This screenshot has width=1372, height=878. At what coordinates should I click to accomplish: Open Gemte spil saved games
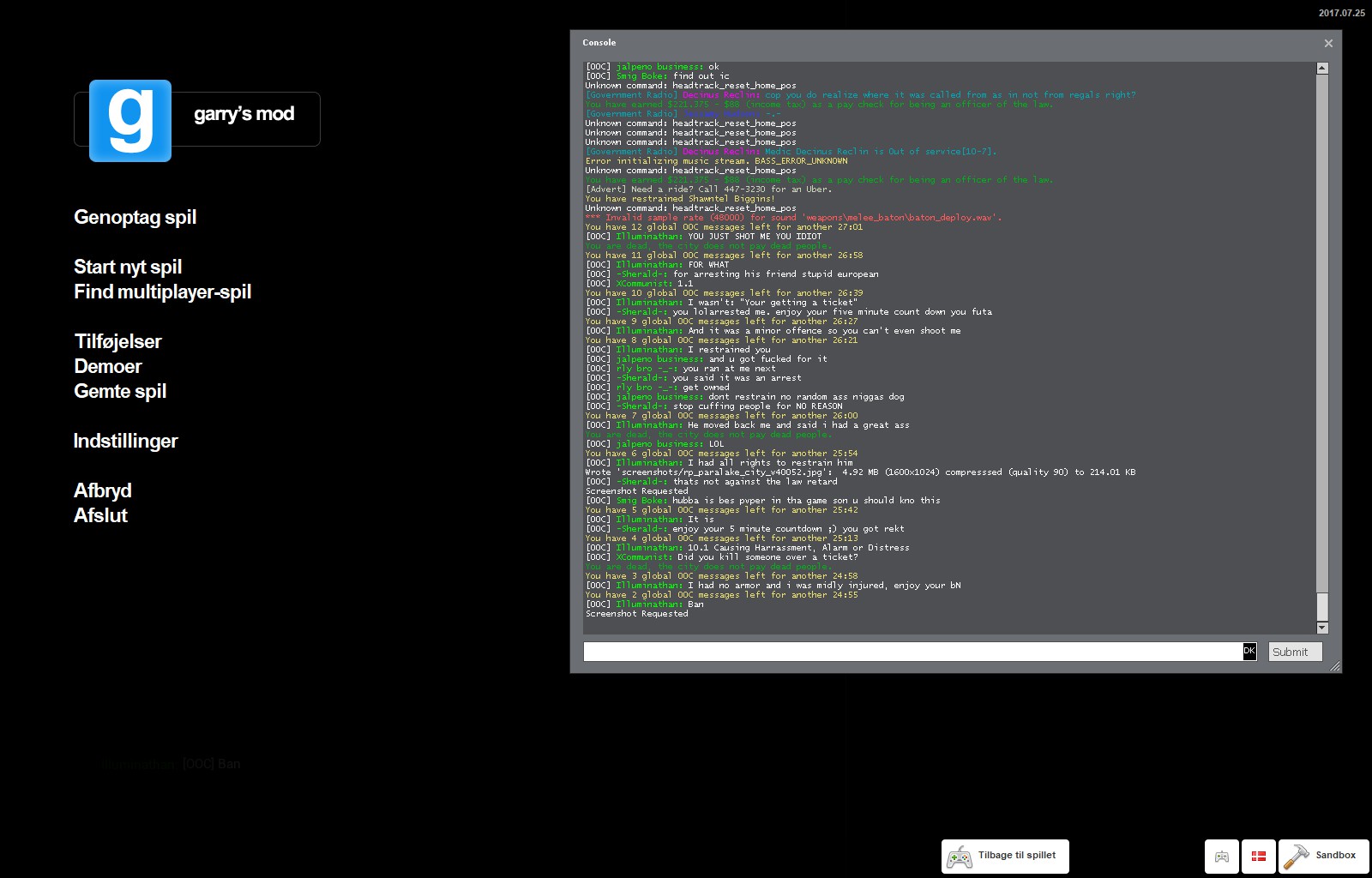pyautogui.click(x=120, y=391)
